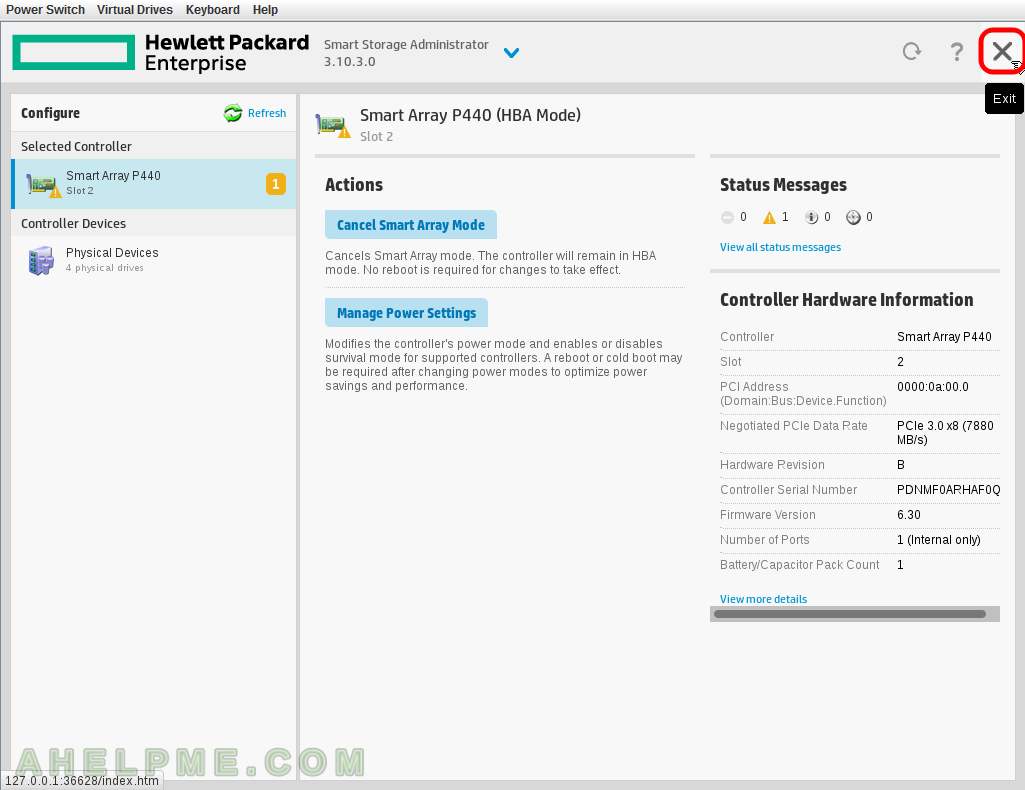Click the Manage Power Settings button
1025x790 pixels.
(x=406, y=313)
